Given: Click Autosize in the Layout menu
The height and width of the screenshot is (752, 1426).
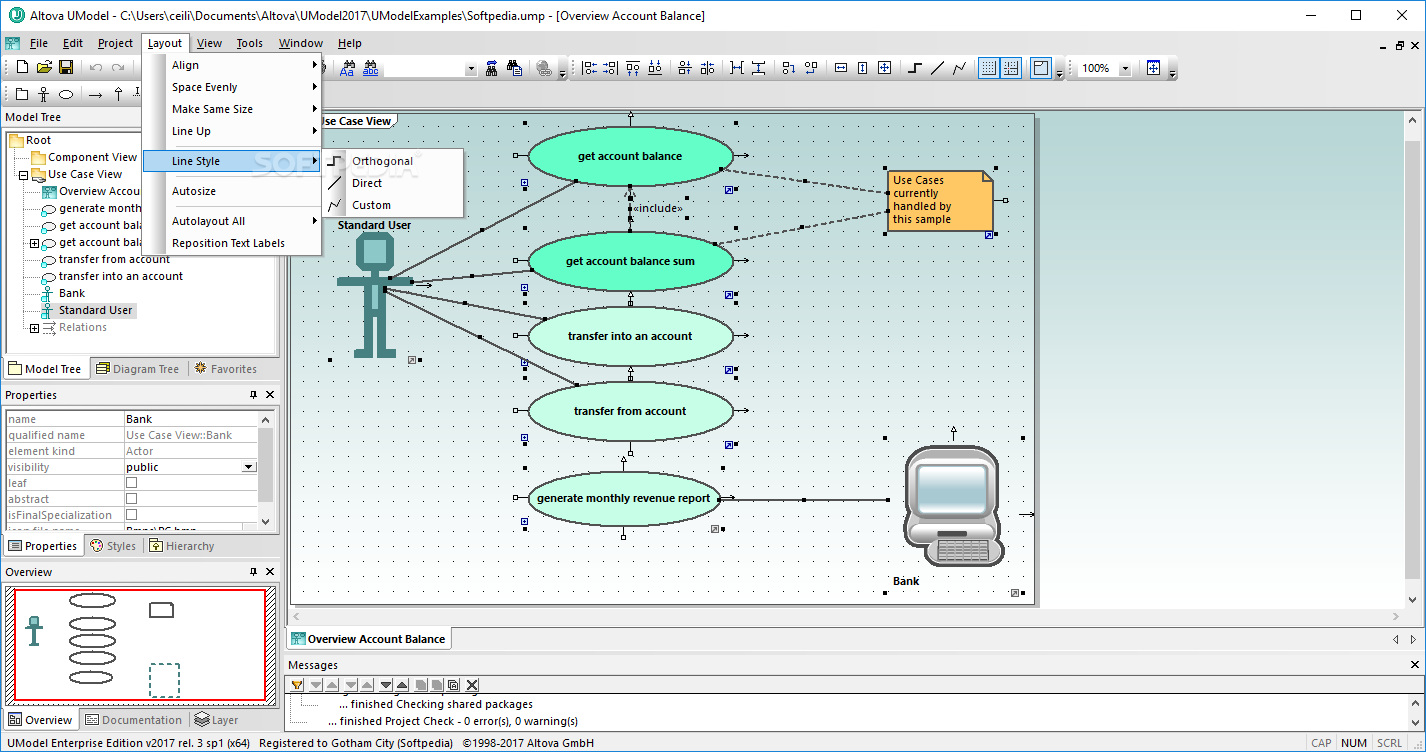Looking at the screenshot, I should (232, 191).
